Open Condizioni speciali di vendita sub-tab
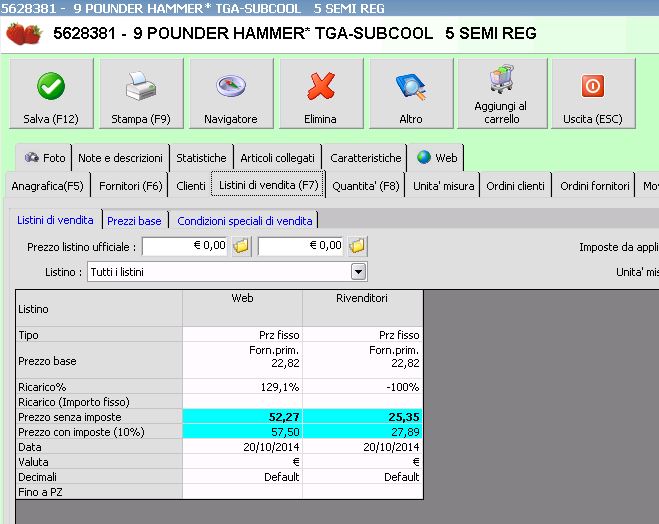Image resolution: width=659 pixels, height=524 pixels. point(245,221)
